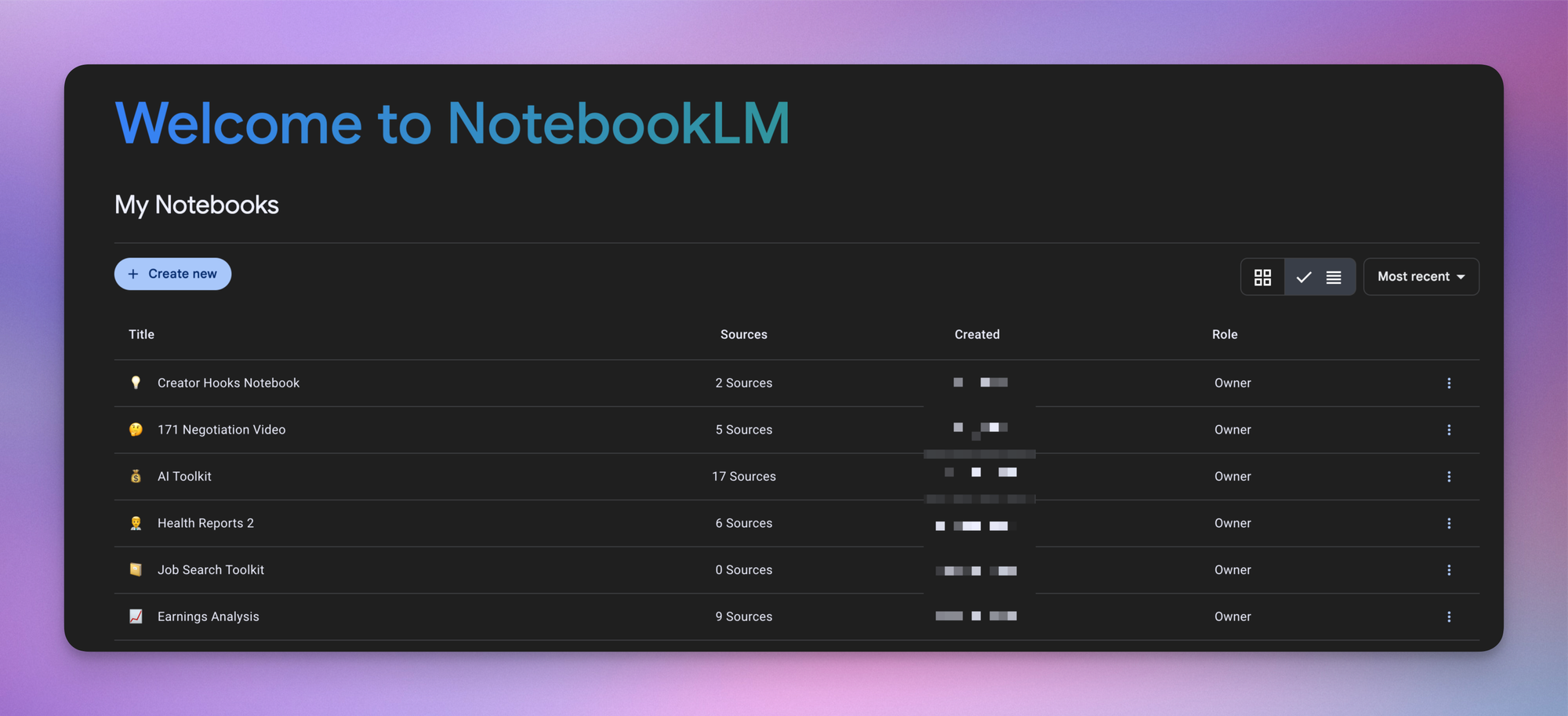Click the notebook icon of Job Search Toolkit
The height and width of the screenshot is (716, 1568).
[136, 570]
